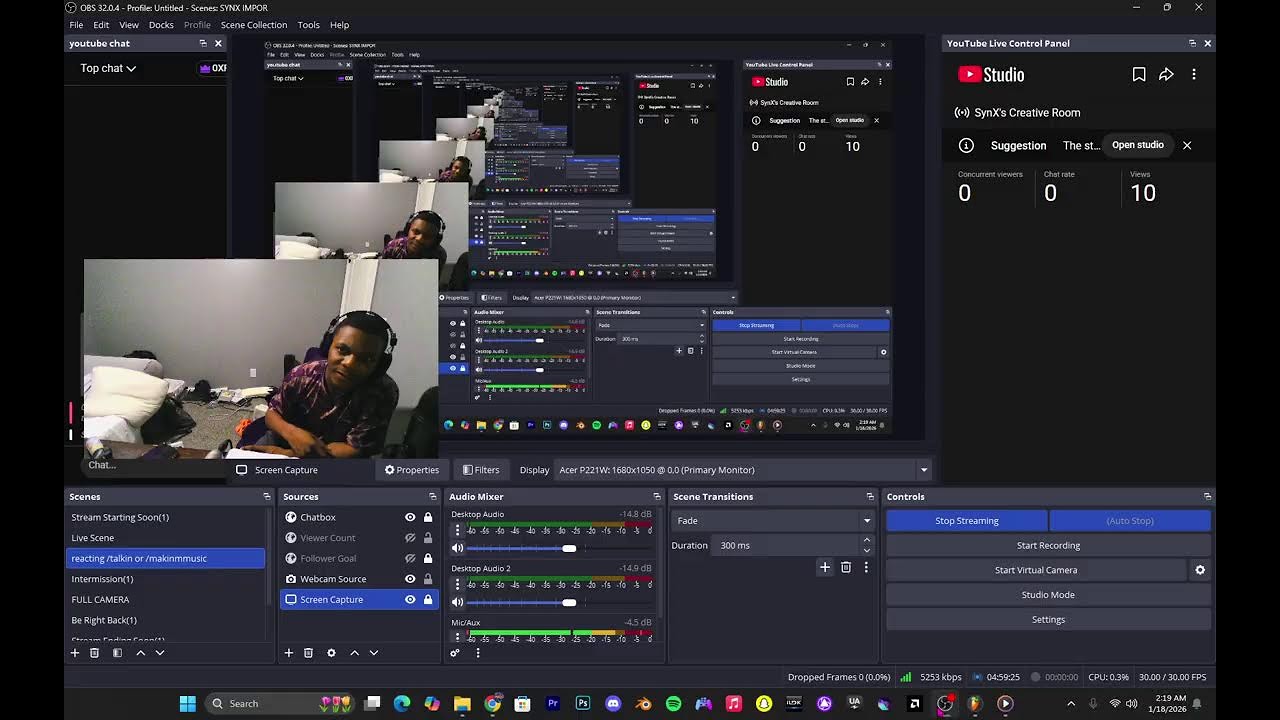The height and width of the screenshot is (720, 1280).
Task: Delete the selected source with trash icon
Action: [x=308, y=653]
